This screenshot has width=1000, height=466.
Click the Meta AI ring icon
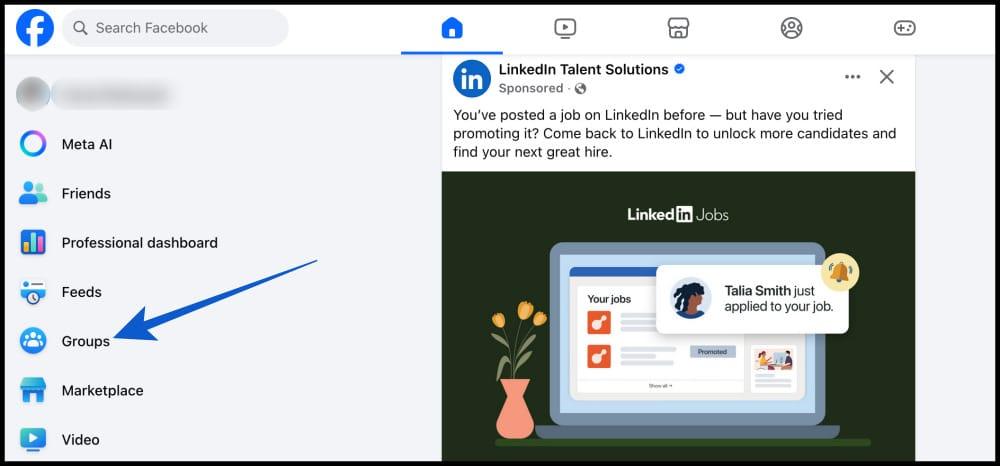(x=33, y=144)
